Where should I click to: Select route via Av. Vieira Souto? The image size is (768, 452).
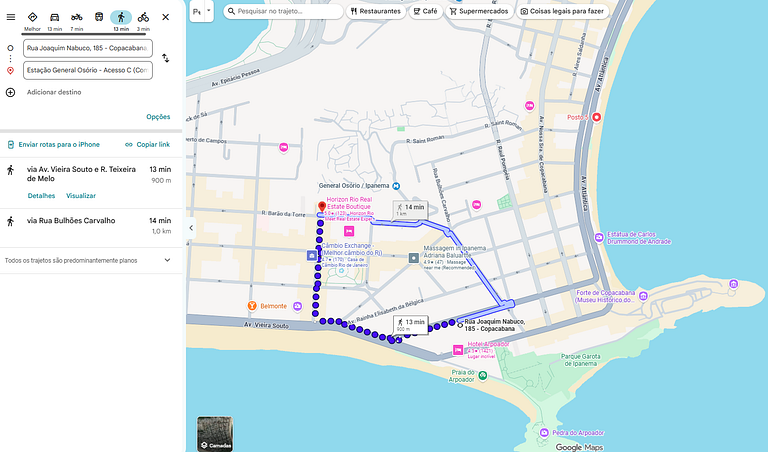[91, 183]
